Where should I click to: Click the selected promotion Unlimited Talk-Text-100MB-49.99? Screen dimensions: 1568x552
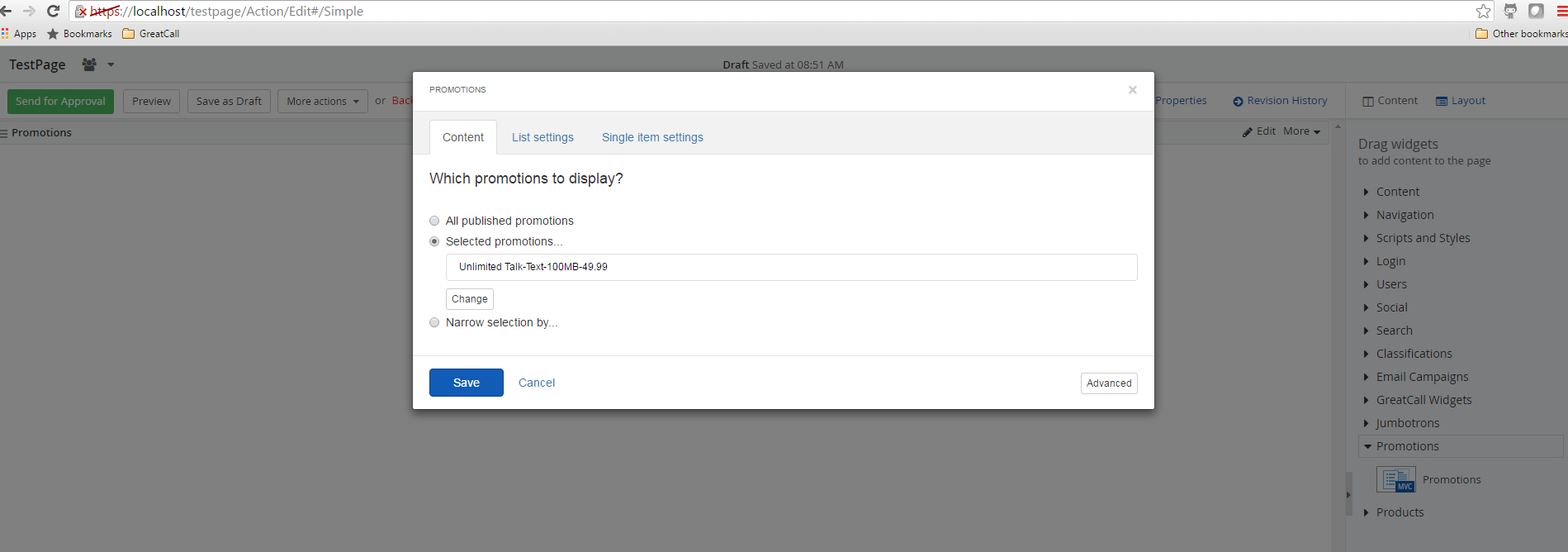[x=791, y=267]
